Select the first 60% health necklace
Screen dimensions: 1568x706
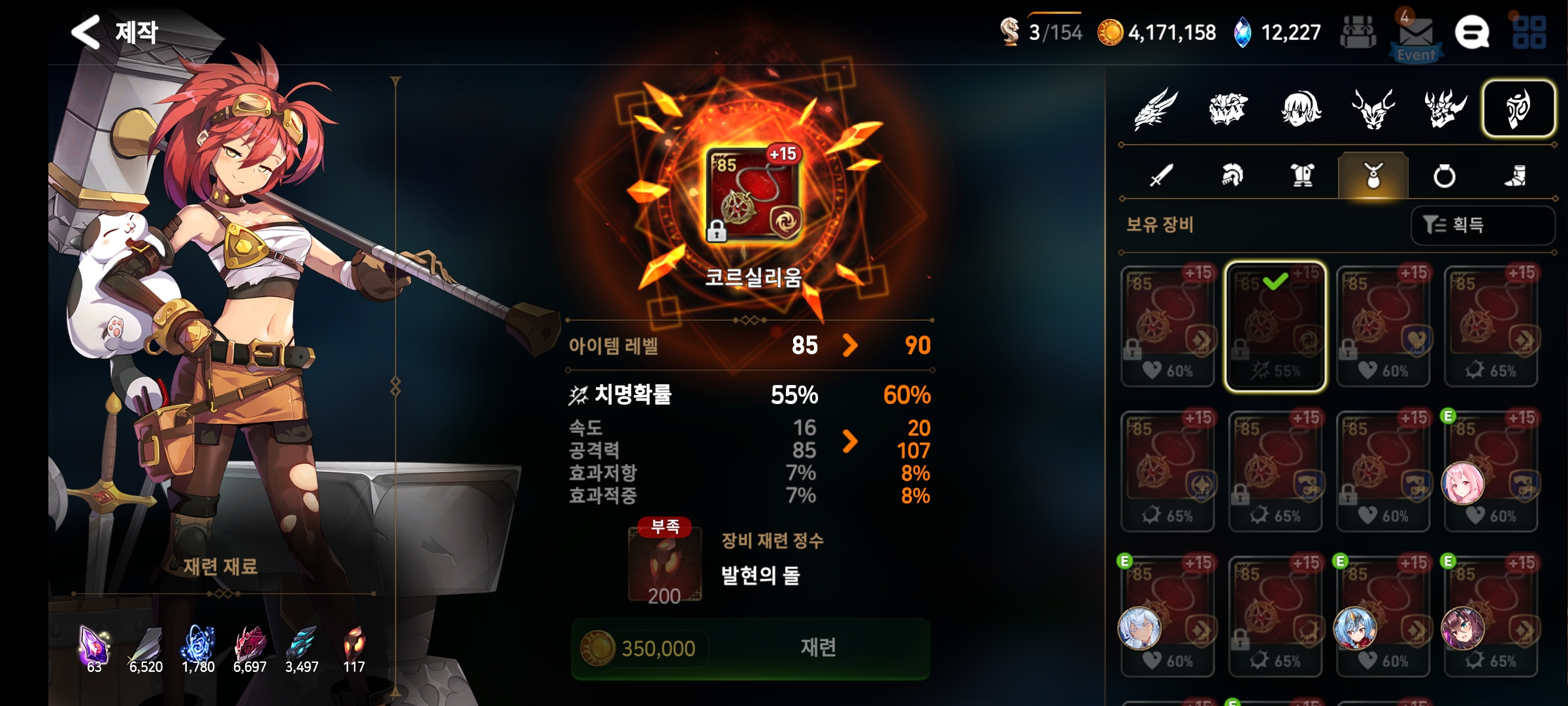coord(1168,326)
